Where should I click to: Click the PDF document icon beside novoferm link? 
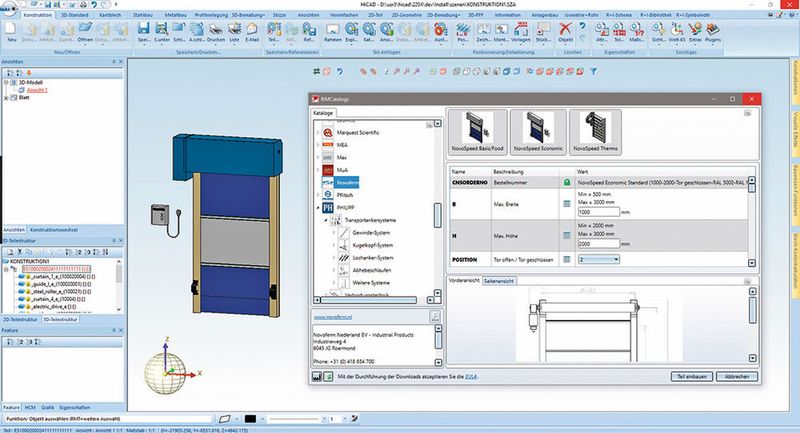pos(435,317)
